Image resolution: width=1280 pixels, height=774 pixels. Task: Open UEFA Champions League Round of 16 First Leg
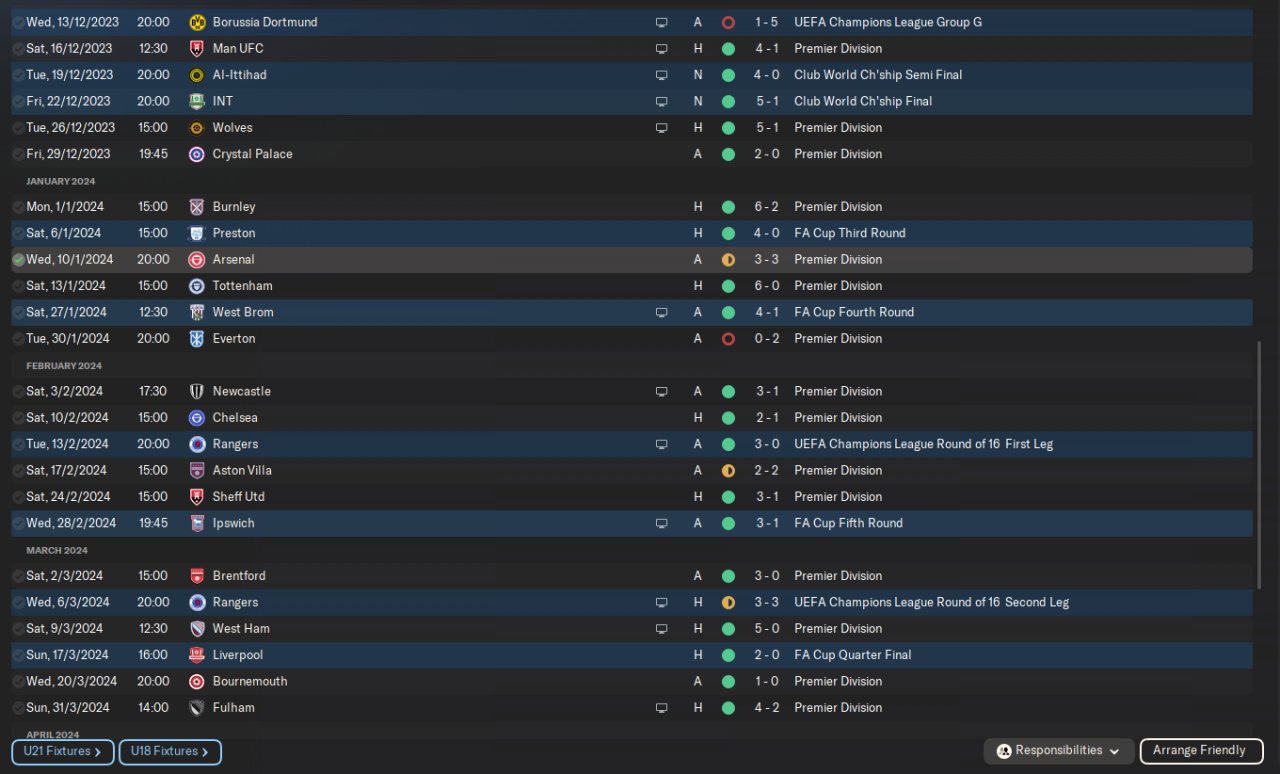pos(923,444)
